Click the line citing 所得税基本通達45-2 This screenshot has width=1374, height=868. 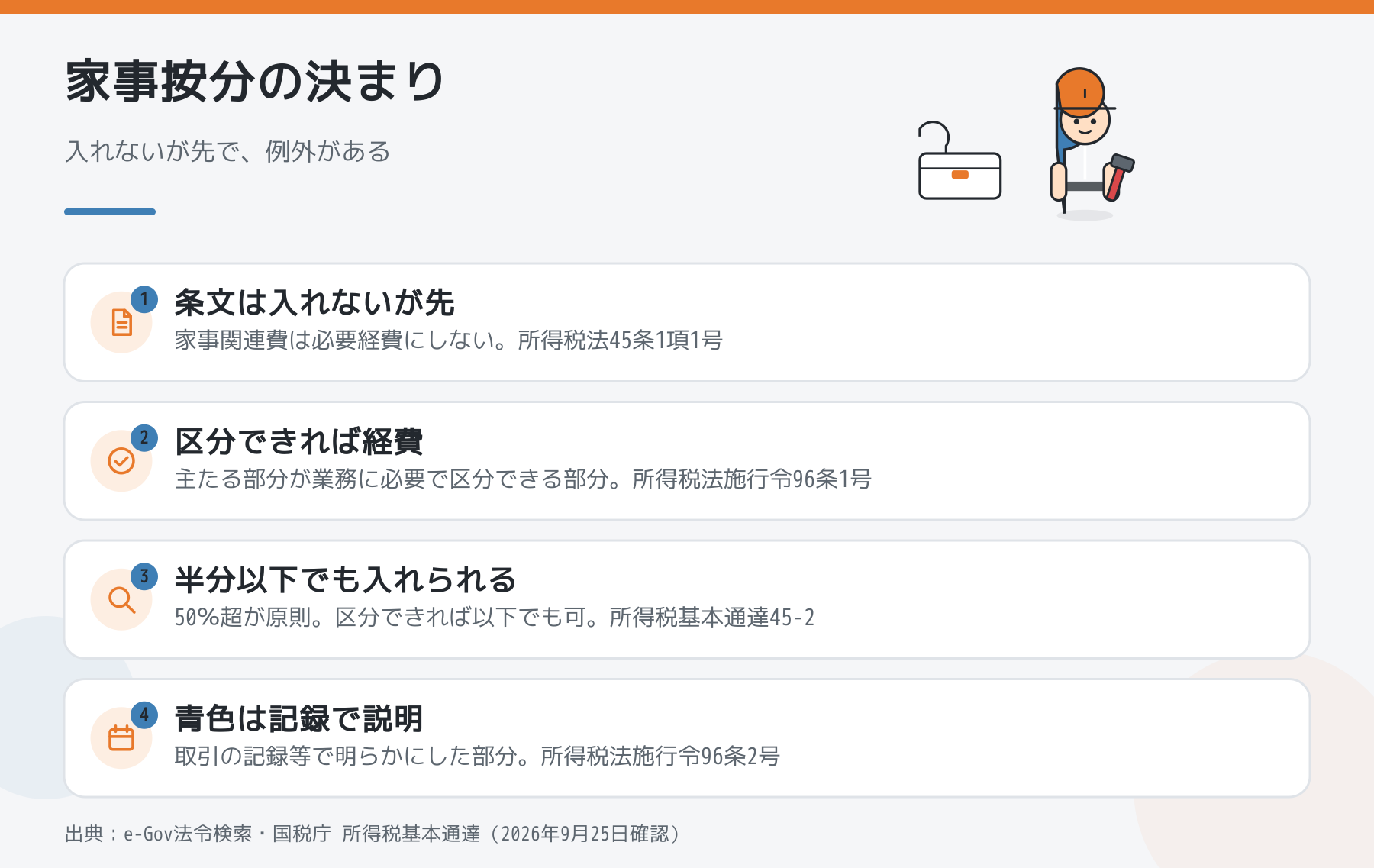pyautogui.click(x=495, y=617)
